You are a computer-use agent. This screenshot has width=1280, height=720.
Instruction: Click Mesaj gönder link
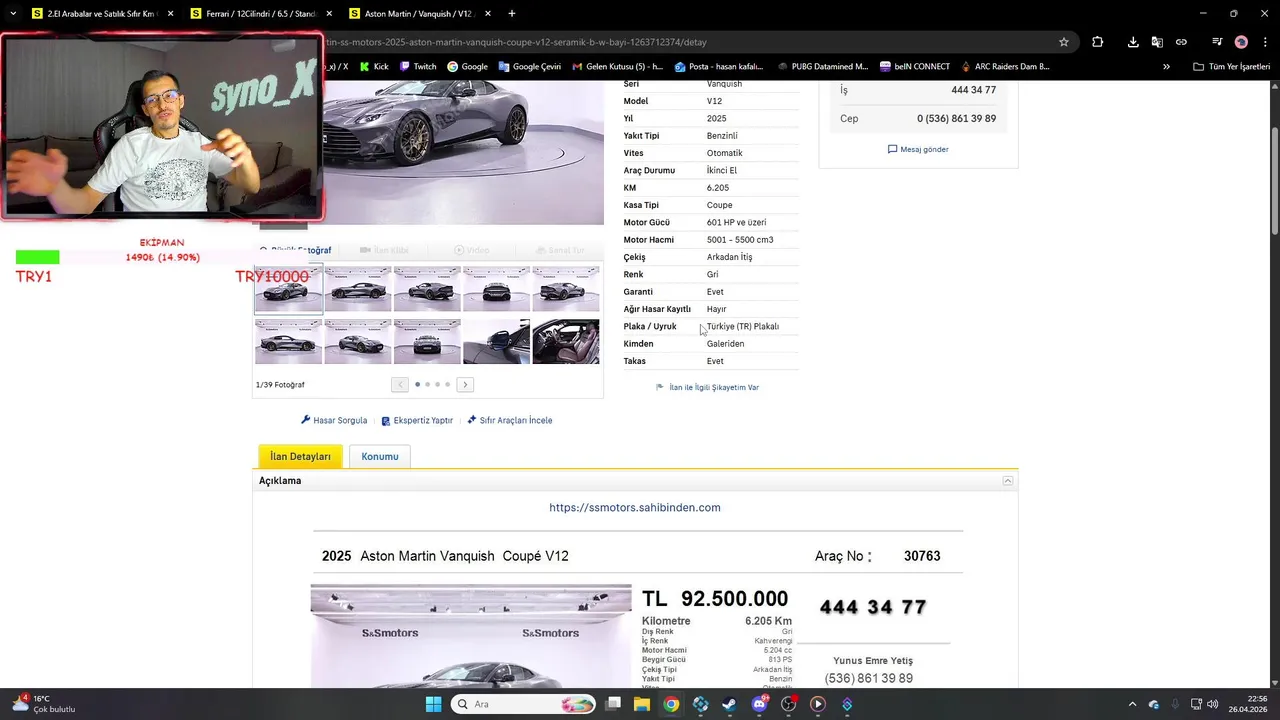pos(918,149)
